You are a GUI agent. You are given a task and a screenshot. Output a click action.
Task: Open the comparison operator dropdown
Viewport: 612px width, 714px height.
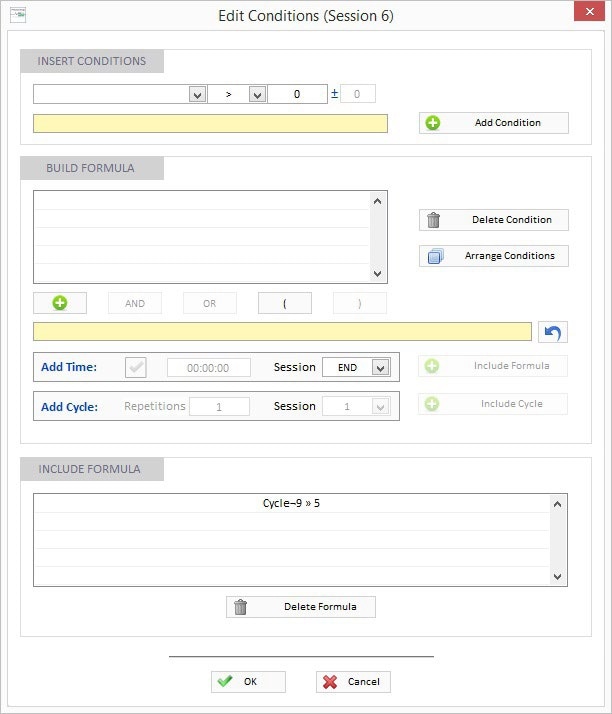pos(256,94)
